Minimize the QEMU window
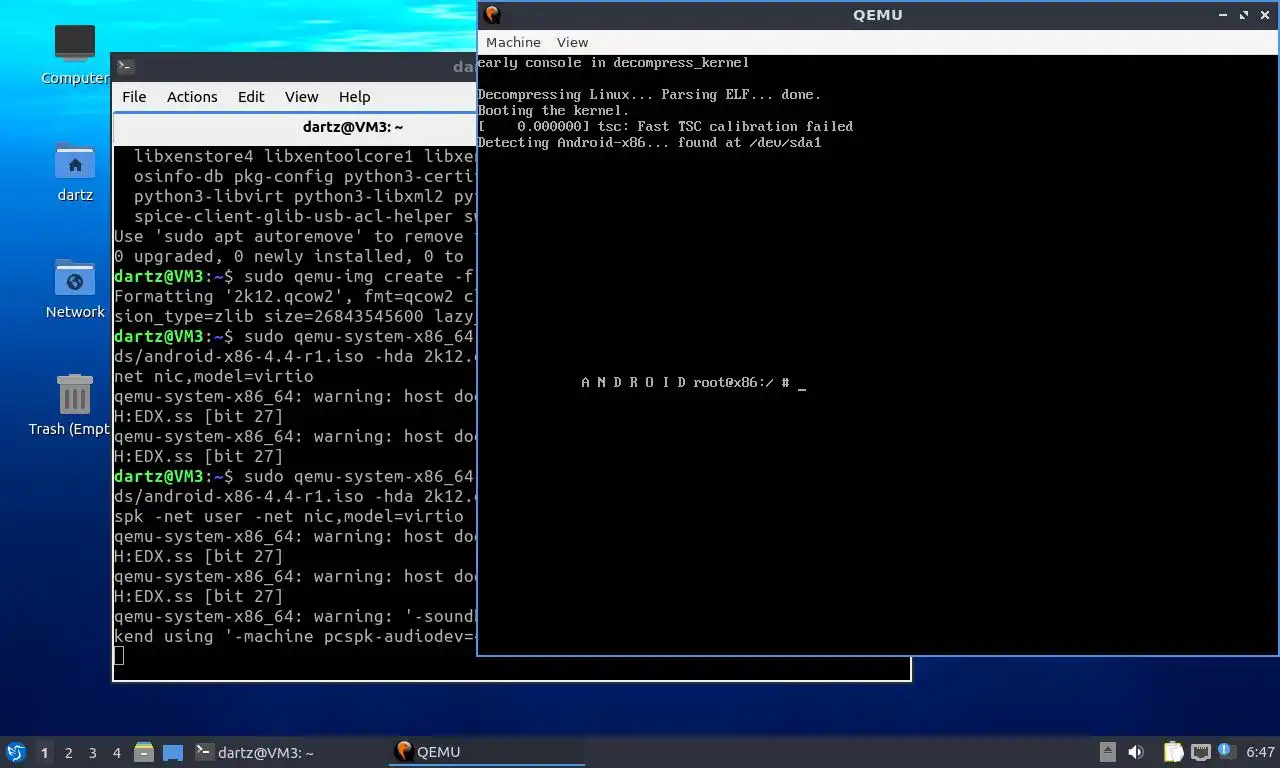This screenshot has width=1280, height=768. coord(1224,15)
